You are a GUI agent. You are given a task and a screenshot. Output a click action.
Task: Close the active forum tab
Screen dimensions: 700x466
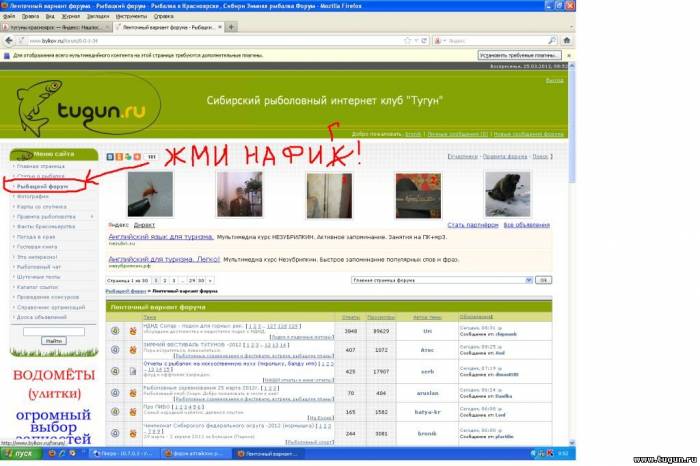[x=220, y=27]
